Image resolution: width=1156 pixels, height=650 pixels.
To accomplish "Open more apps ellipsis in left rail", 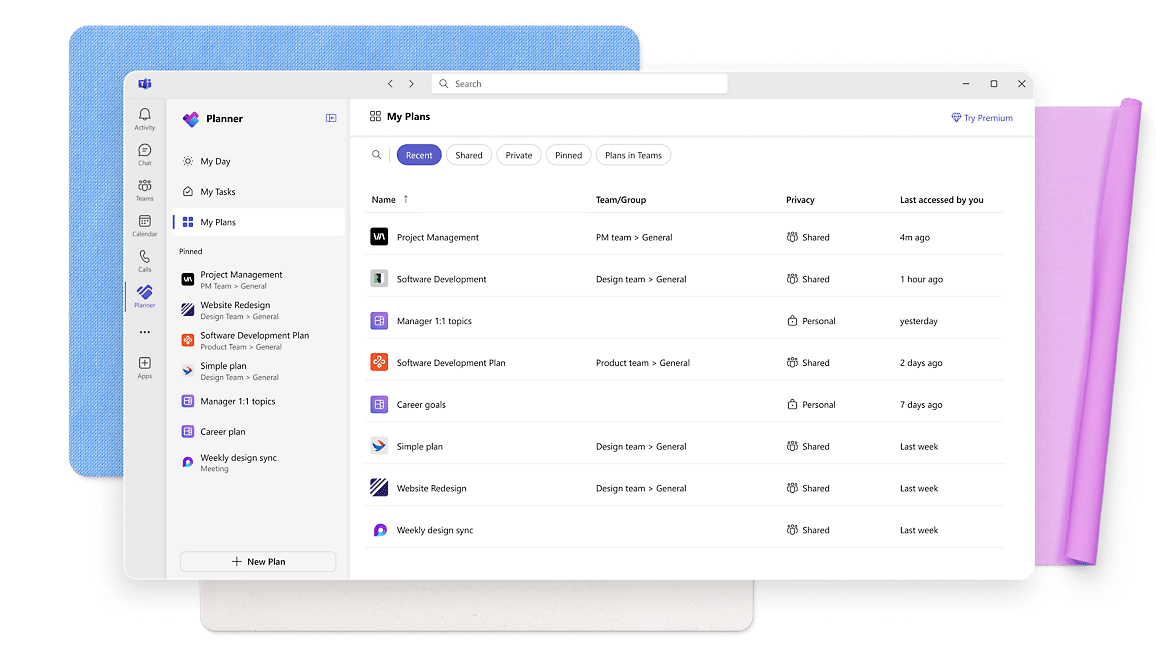I will (145, 332).
